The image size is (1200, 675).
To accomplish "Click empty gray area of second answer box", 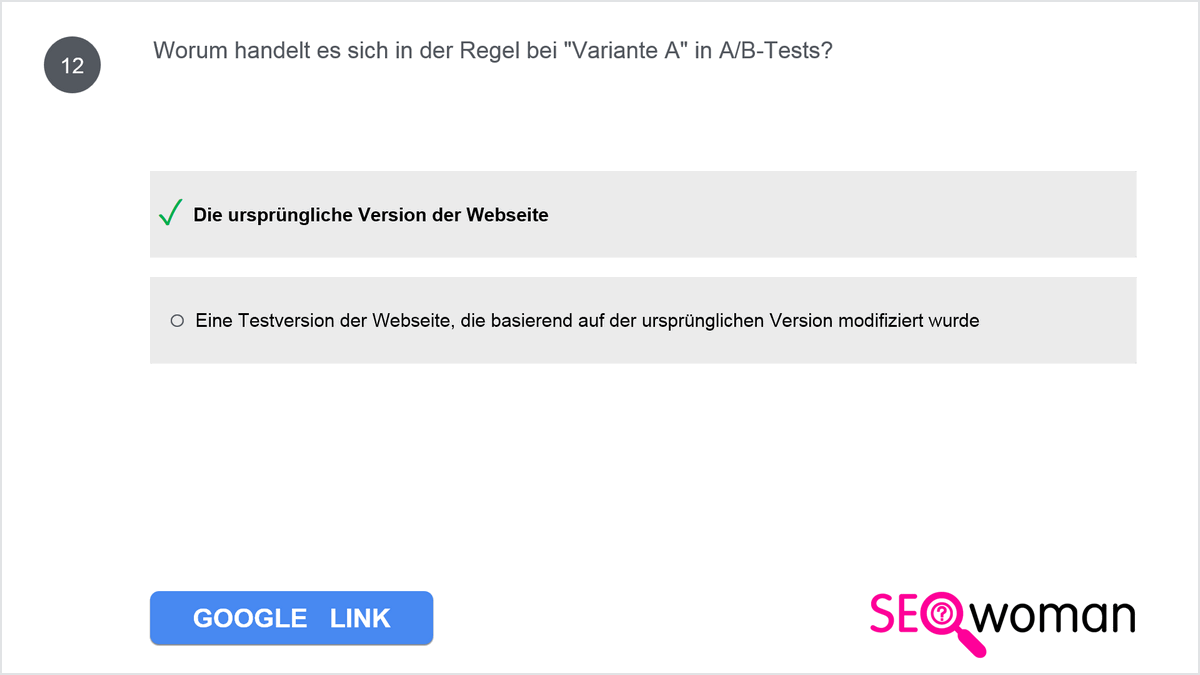I will tap(1060, 320).
